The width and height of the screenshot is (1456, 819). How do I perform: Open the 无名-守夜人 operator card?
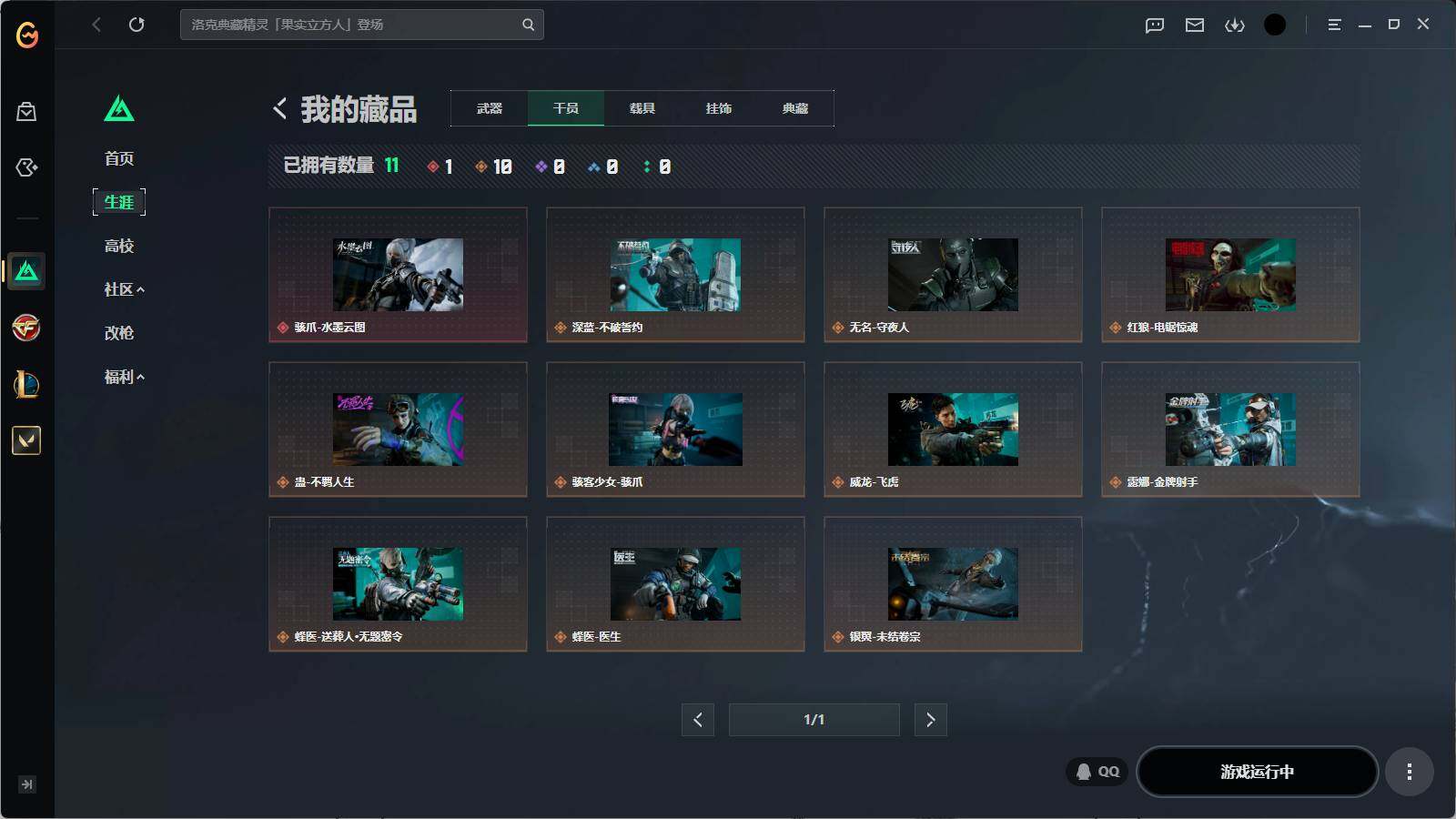click(x=953, y=275)
